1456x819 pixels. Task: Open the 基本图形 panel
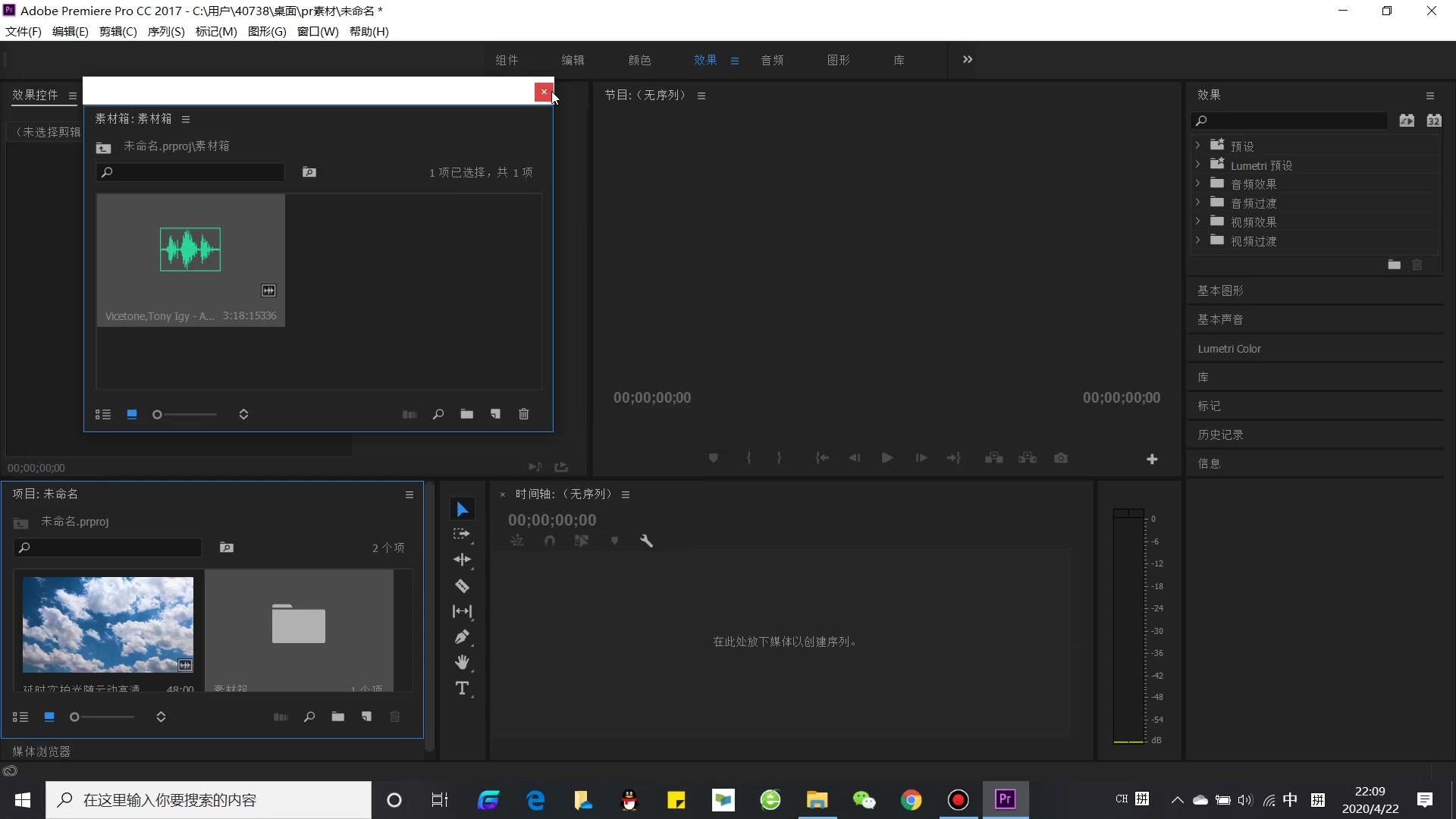pos(1220,290)
